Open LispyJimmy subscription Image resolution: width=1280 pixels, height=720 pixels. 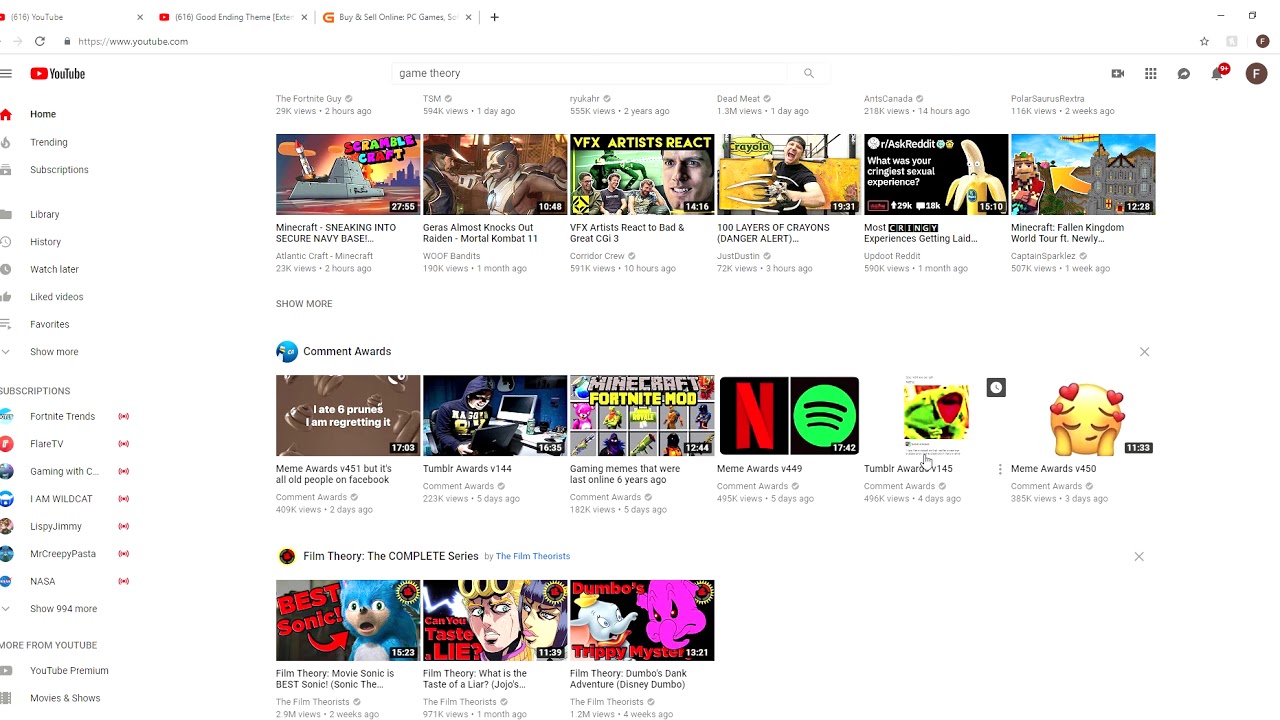[x=56, y=526]
